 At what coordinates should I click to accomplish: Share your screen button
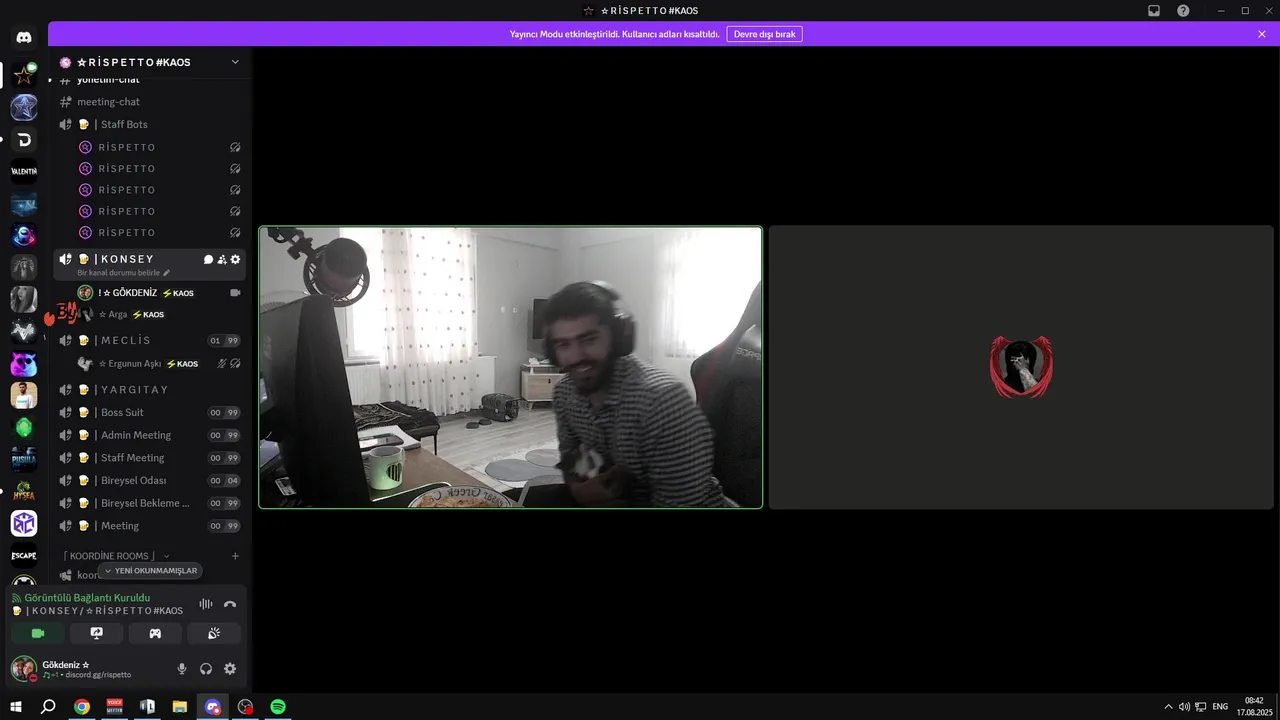pyautogui.click(x=97, y=633)
